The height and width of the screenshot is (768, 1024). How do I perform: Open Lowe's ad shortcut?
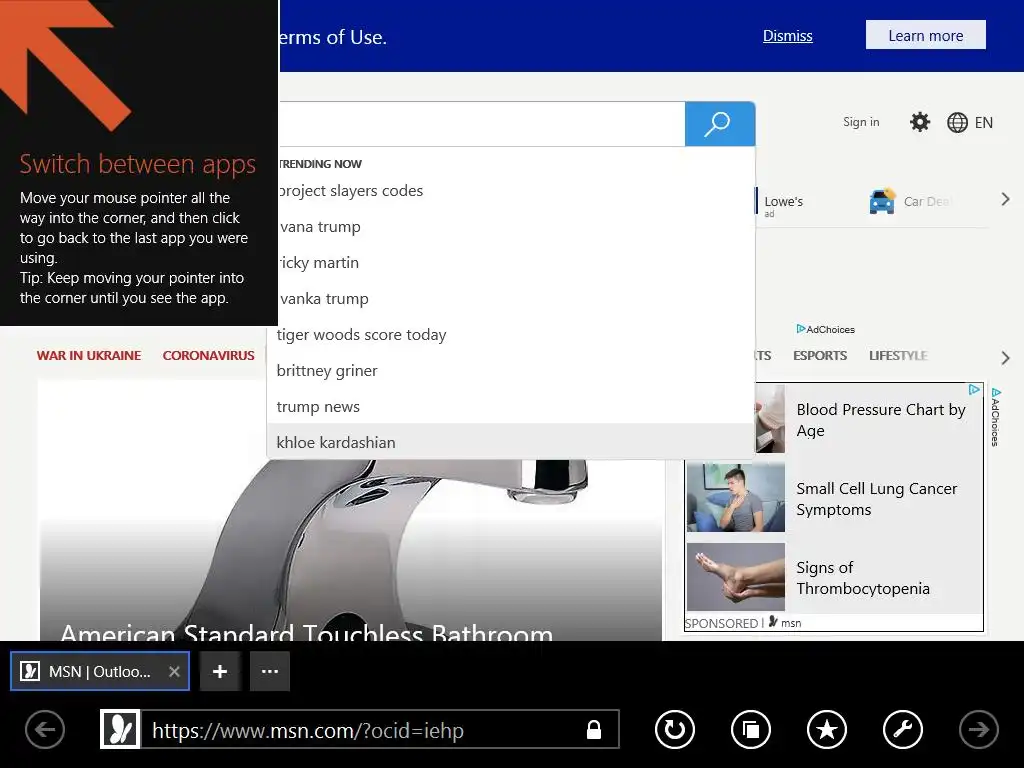click(x=784, y=202)
